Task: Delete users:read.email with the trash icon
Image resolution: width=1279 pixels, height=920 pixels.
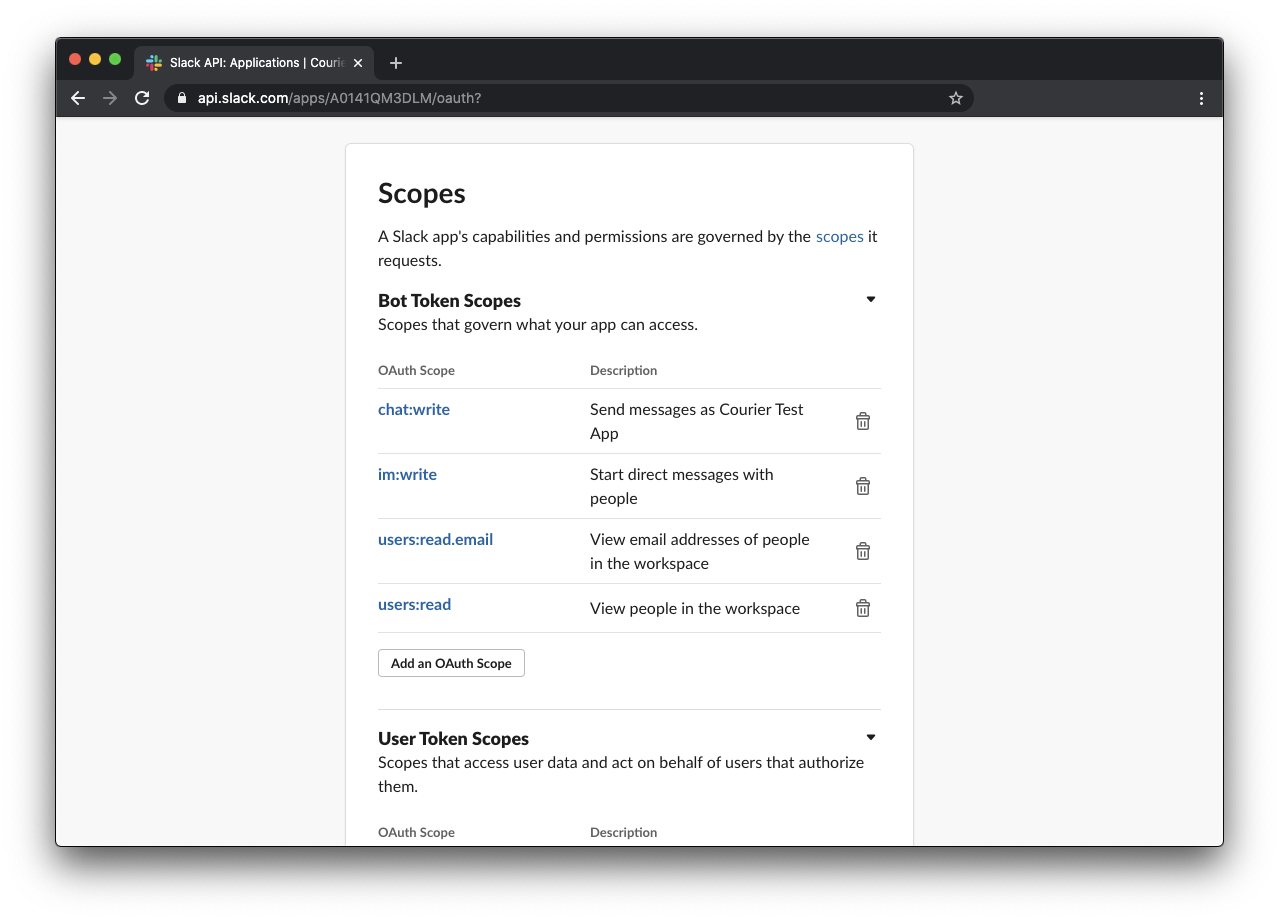Action: pyautogui.click(x=862, y=551)
